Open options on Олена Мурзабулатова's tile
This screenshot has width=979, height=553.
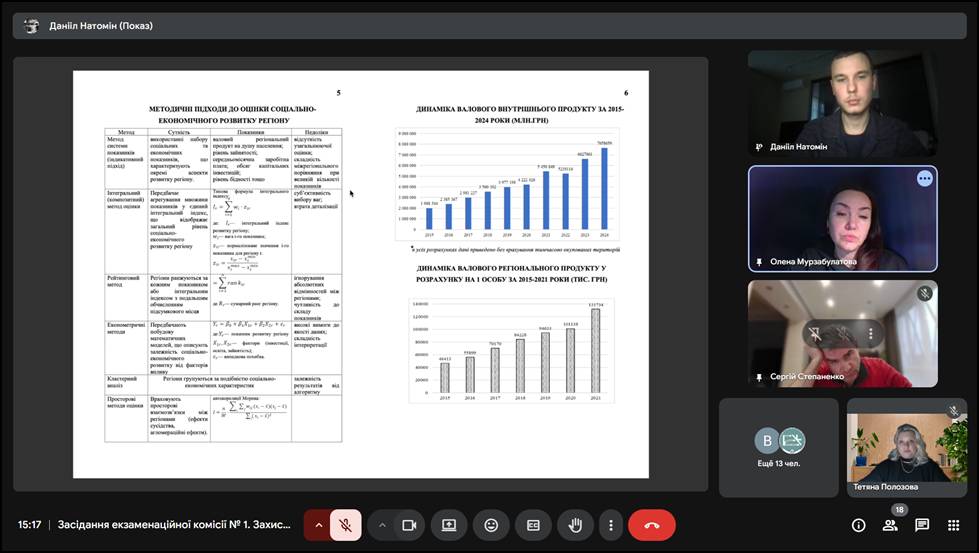coord(924,178)
